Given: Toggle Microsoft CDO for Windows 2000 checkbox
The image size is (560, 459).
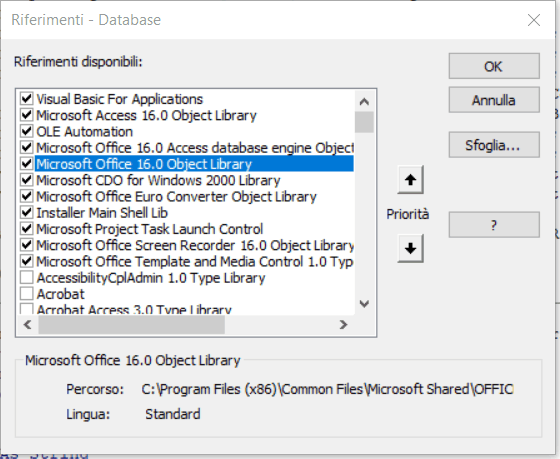Looking at the screenshot, I should (x=27, y=180).
